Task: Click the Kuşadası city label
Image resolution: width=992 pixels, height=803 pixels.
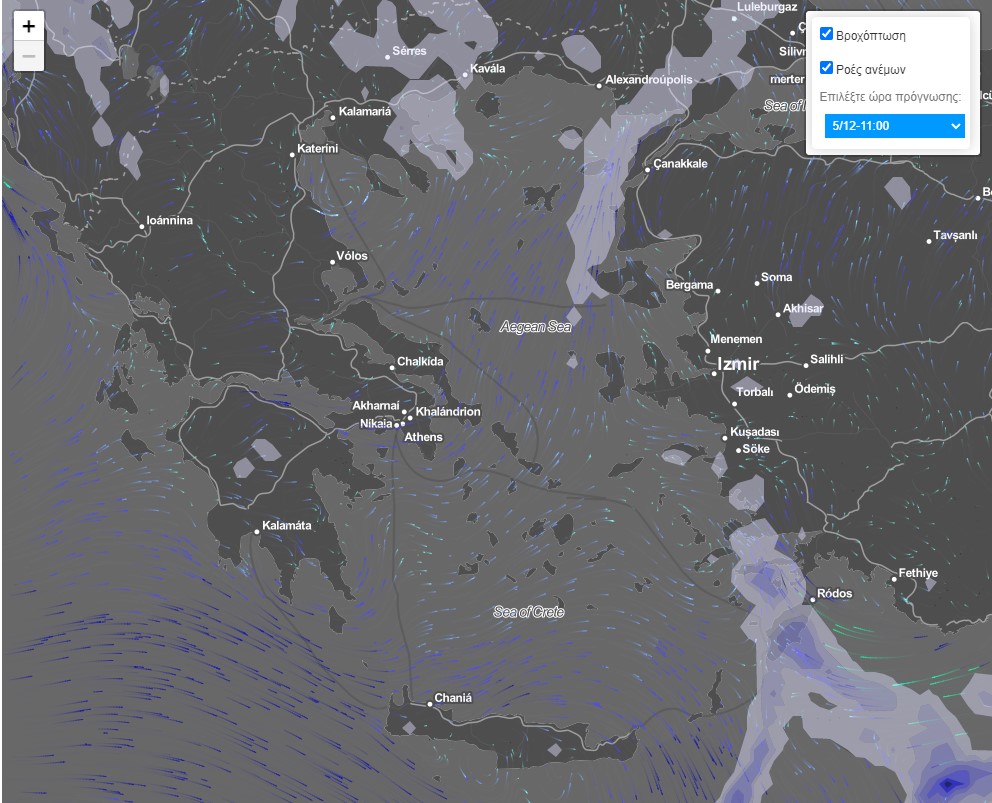Action: tap(755, 432)
